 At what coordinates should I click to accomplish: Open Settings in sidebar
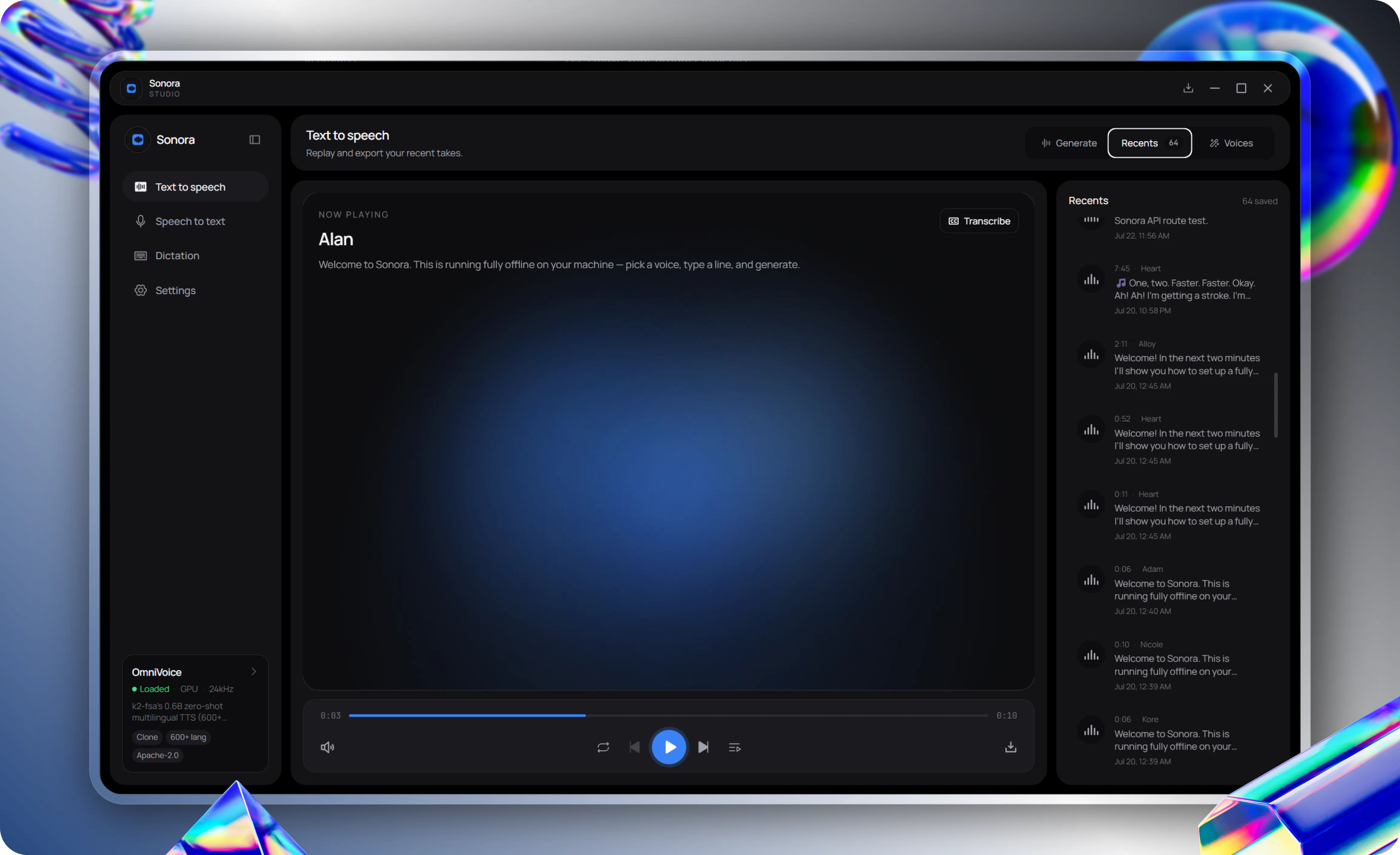click(x=195, y=291)
